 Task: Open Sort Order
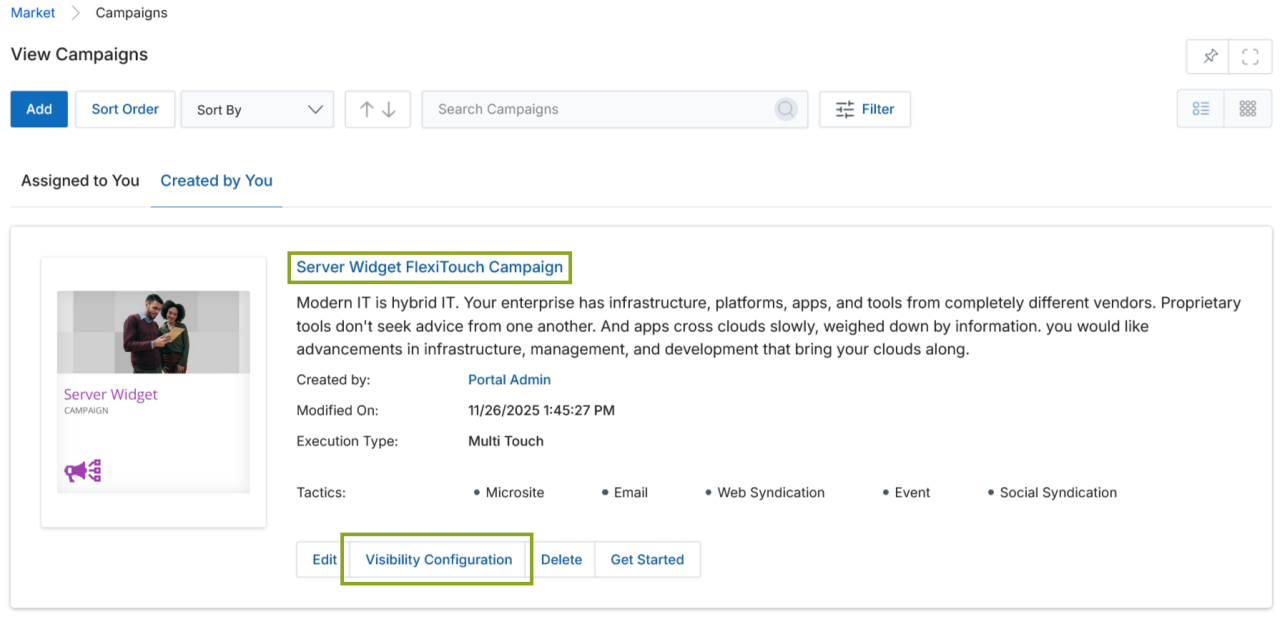(125, 109)
